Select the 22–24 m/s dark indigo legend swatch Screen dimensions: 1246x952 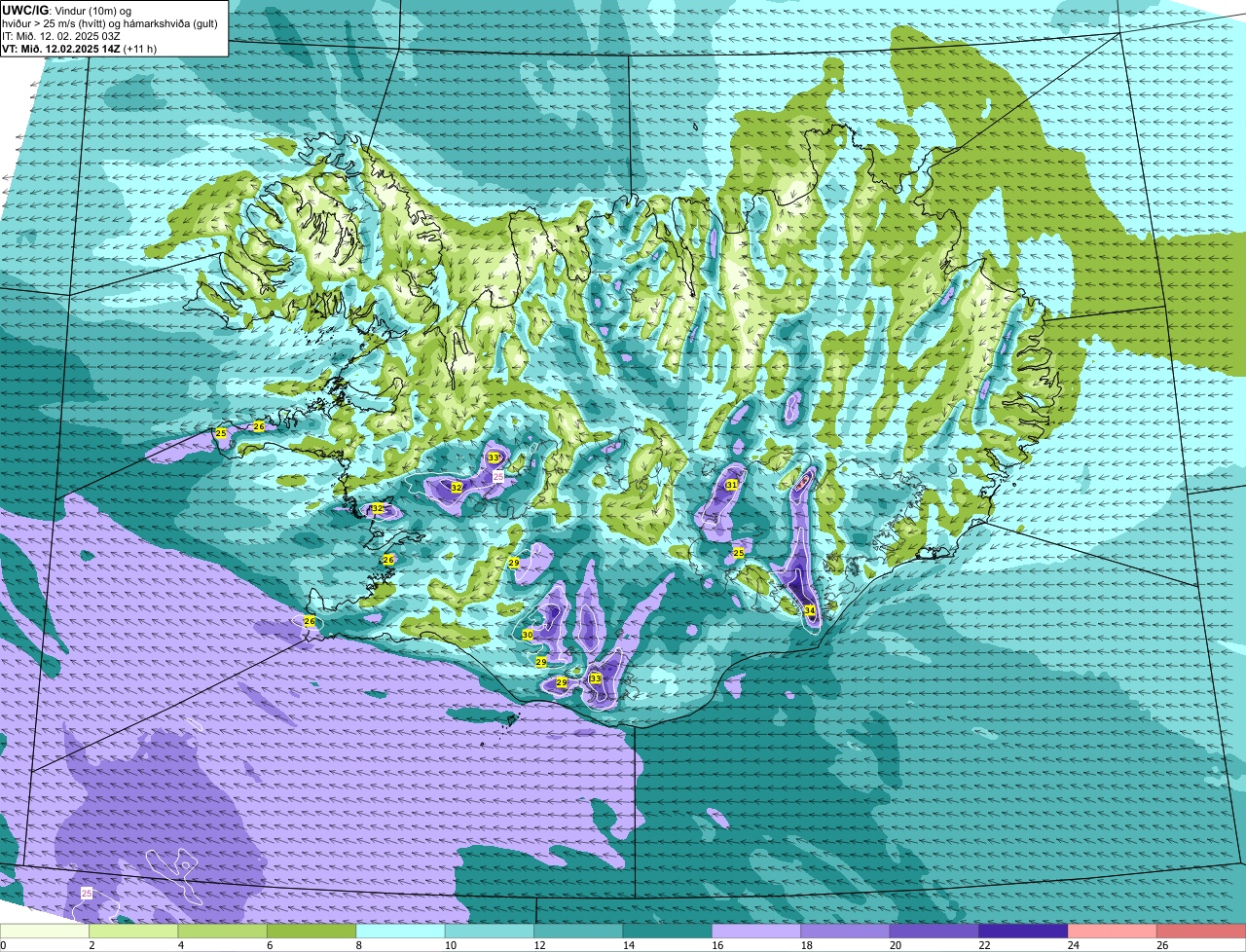1024,931
